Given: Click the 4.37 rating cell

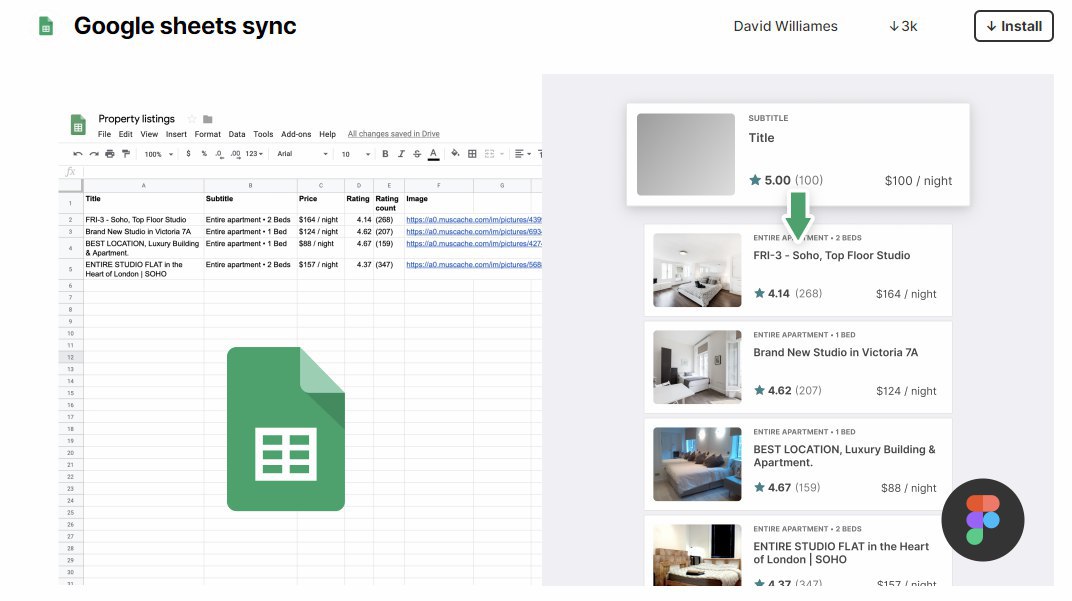Looking at the screenshot, I should (359, 269).
